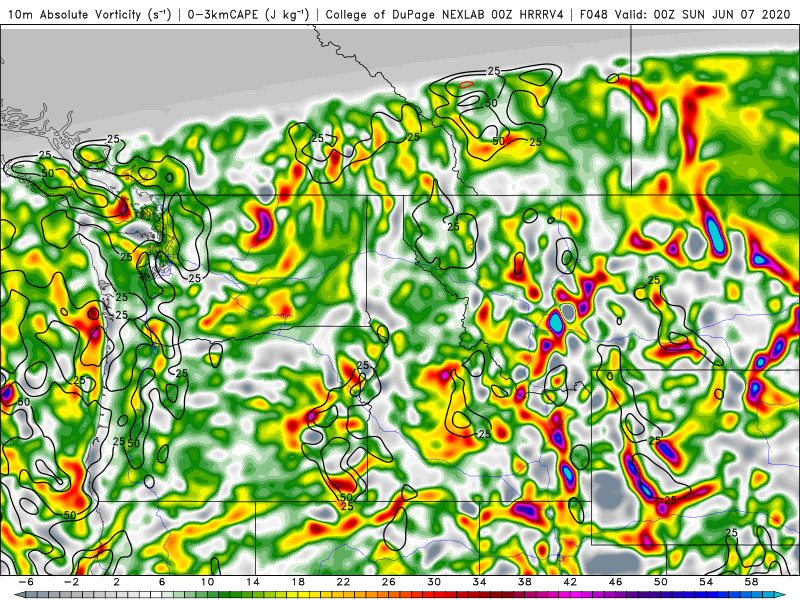Click the "0-3kmCAPE (J kg⁻¹)" title text
The image size is (800, 600).
click(248, 14)
